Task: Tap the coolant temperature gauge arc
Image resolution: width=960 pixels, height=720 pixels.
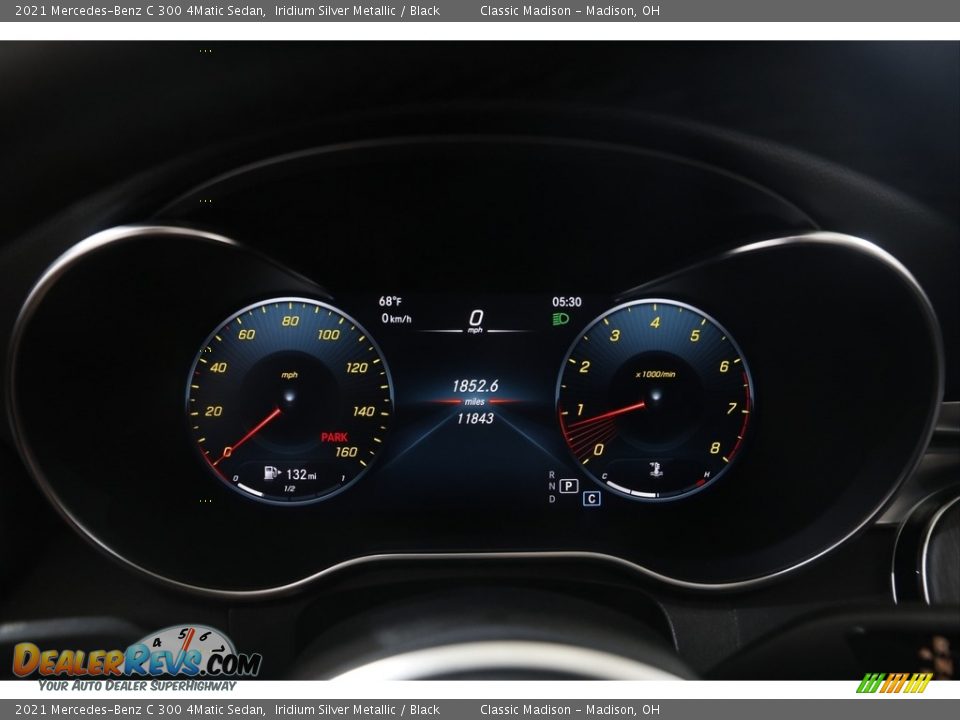Action: click(x=656, y=488)
